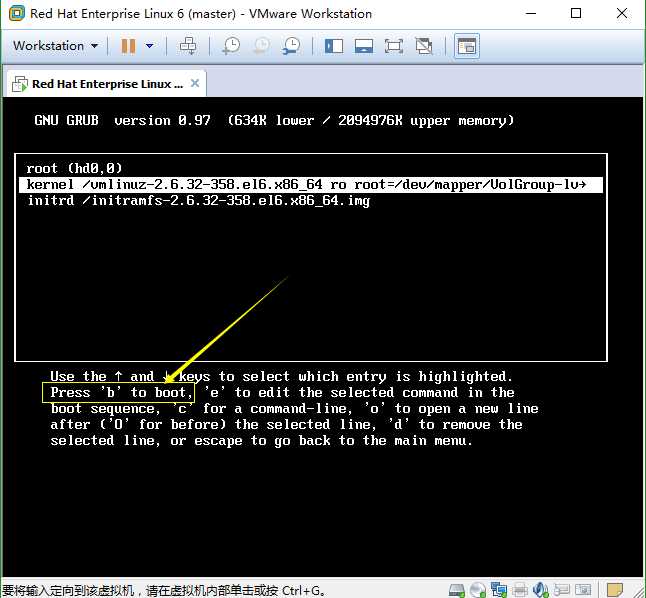Click the VMware Workstation title bar icon

(16, 14)
